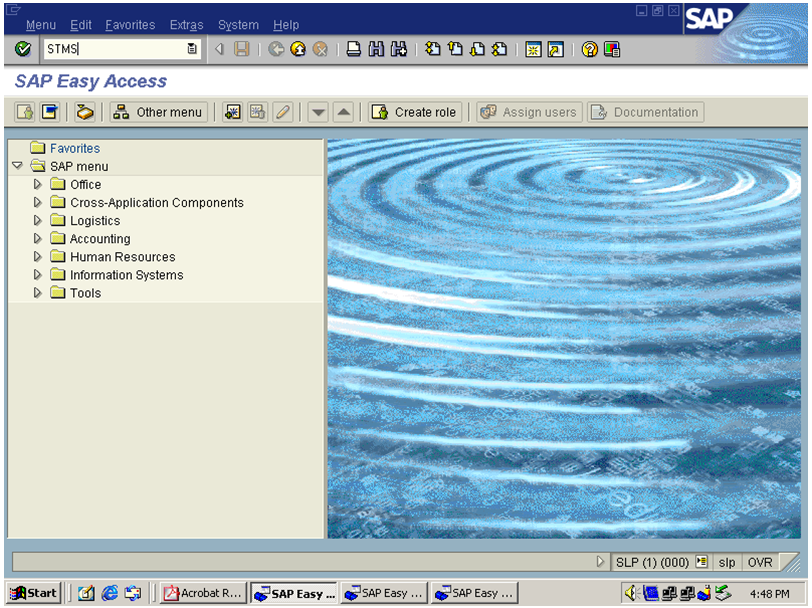
Task: Click the volume speaker tray icon
Action: [x=631, y=593]
